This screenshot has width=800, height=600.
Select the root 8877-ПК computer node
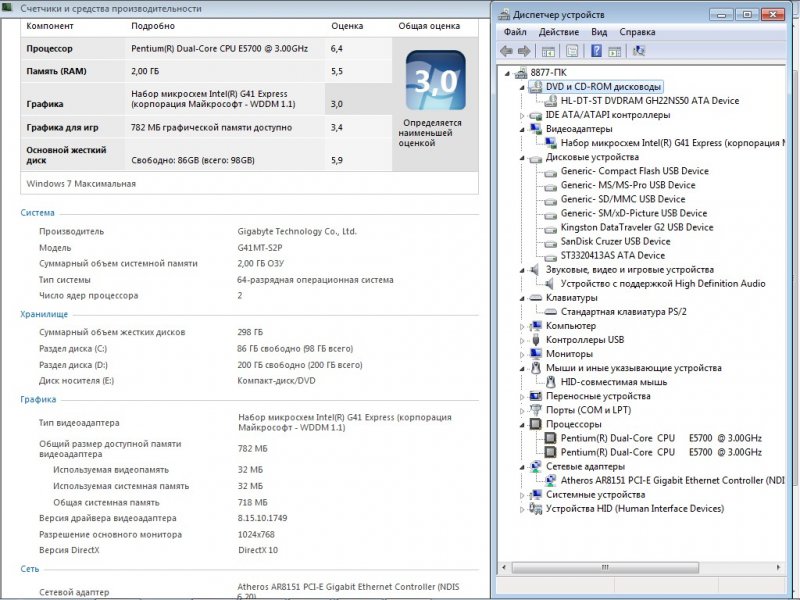[548, 73]
